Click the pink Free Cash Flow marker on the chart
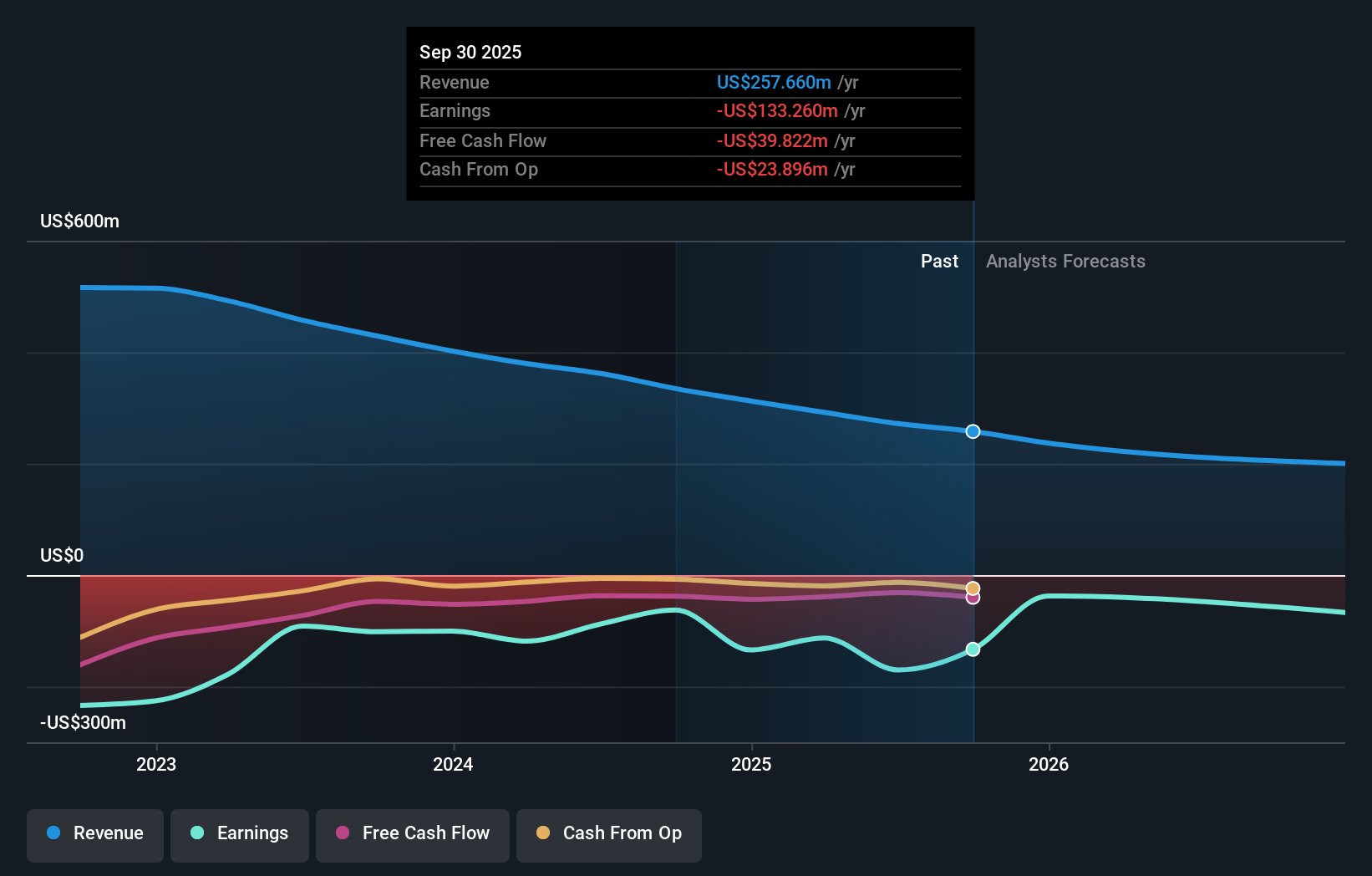1372x876 pixels. (x=972, y=599)
